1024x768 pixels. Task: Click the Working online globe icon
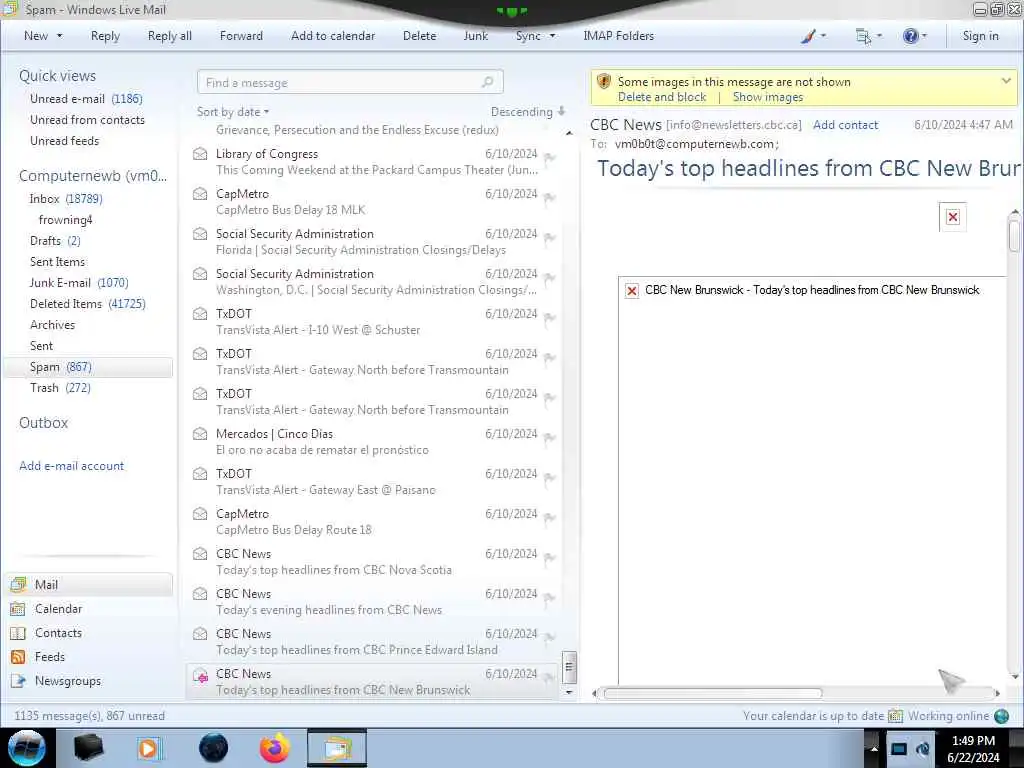[1001, 716]
